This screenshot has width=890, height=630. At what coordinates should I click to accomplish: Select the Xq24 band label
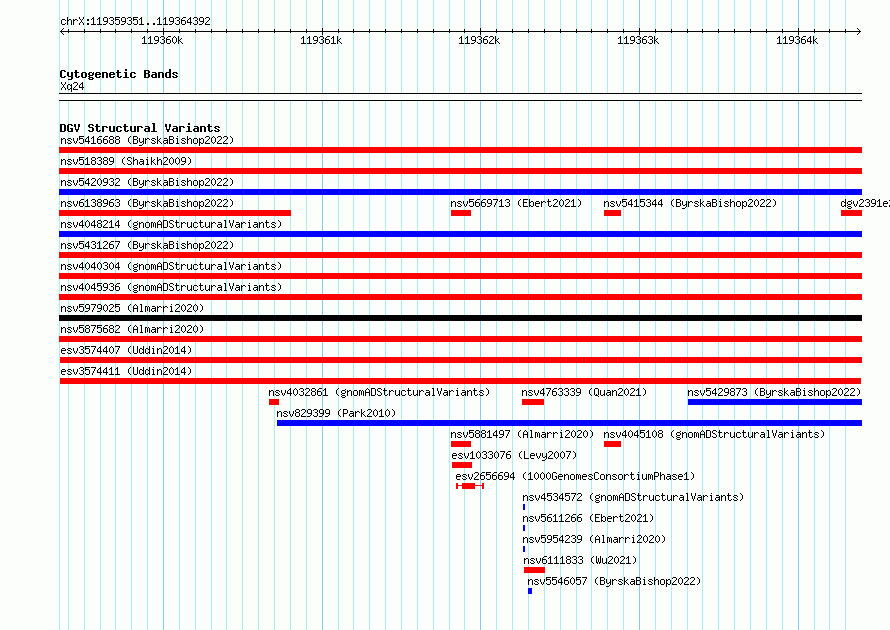72,86
